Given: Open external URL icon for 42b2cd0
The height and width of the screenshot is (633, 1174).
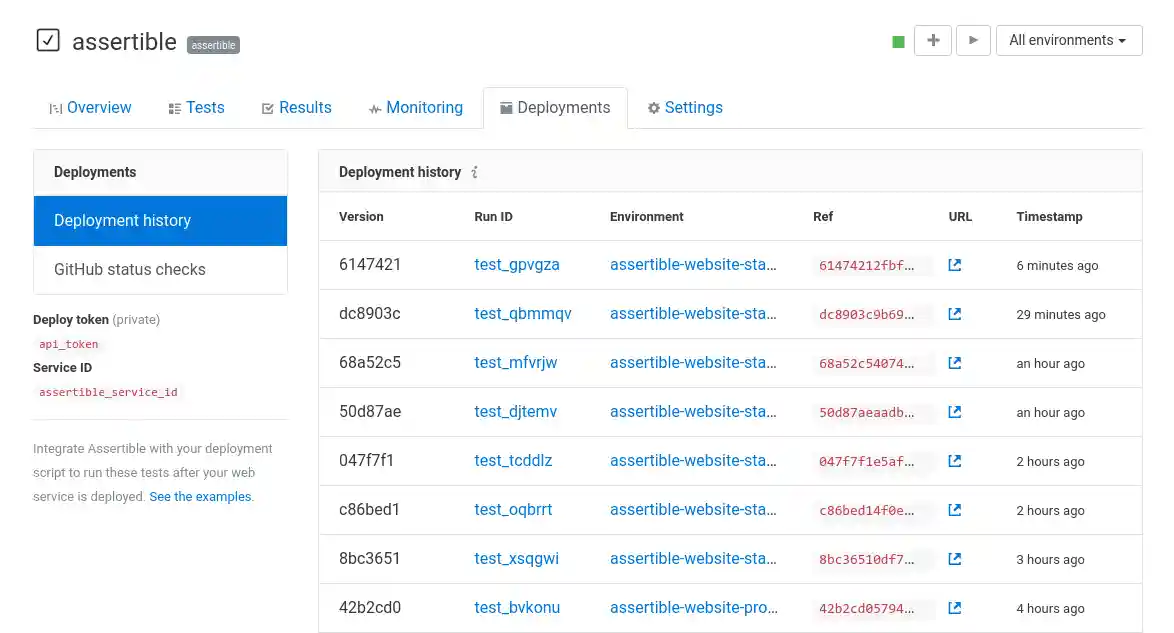Looking at the screenshot, I should point(955,608).
